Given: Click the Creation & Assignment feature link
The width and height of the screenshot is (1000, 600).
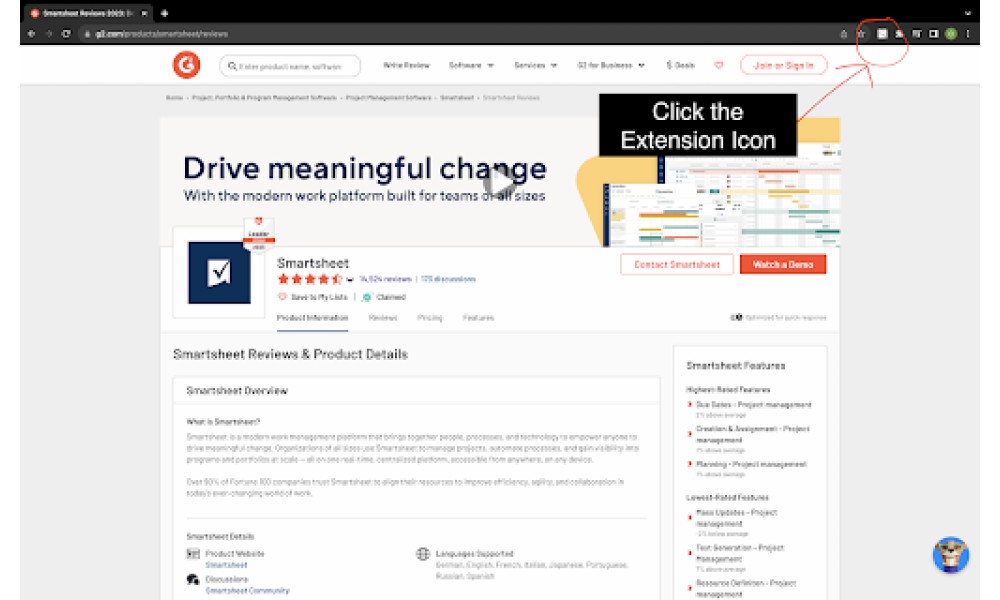Looking at the screenshot, I should (752, 434).
